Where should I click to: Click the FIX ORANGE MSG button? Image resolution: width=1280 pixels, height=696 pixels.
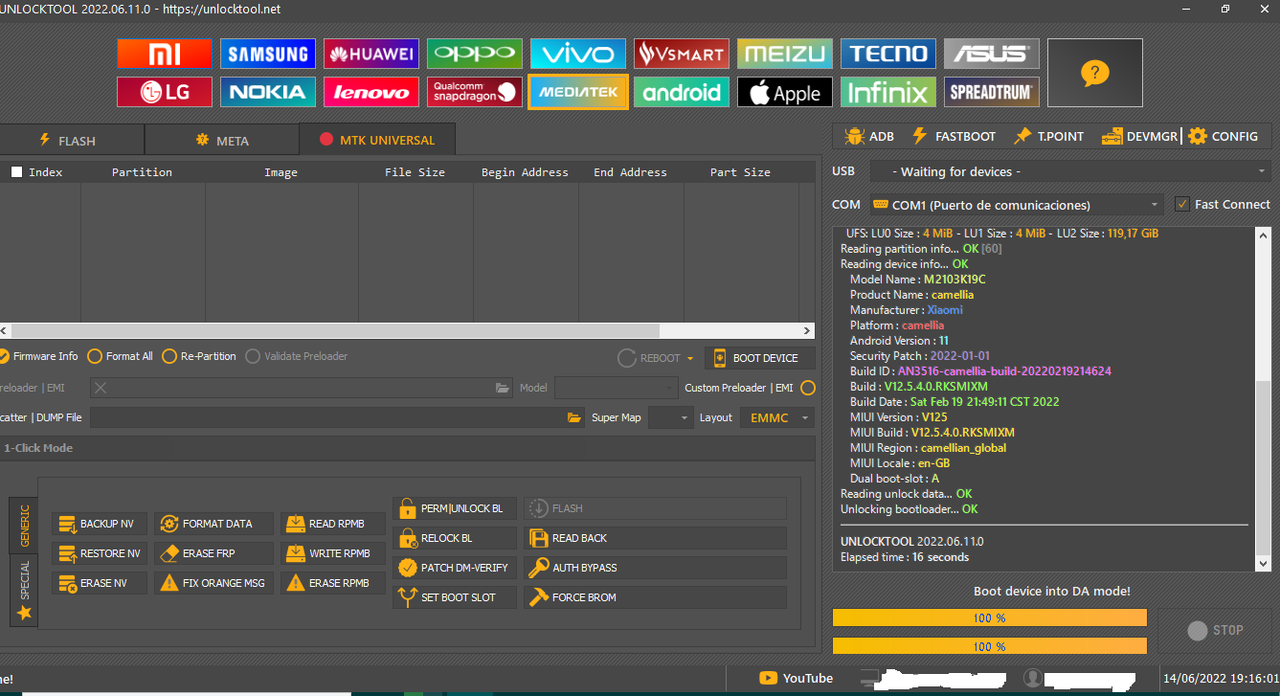[214, 583]
